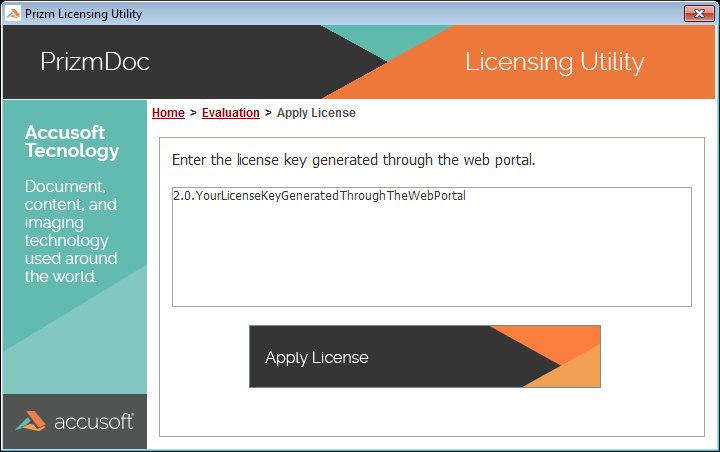This screenshot has height=452, width=720.
Task: Select the 'Apply License' breadcrumb text
Action: coord(316,113)
